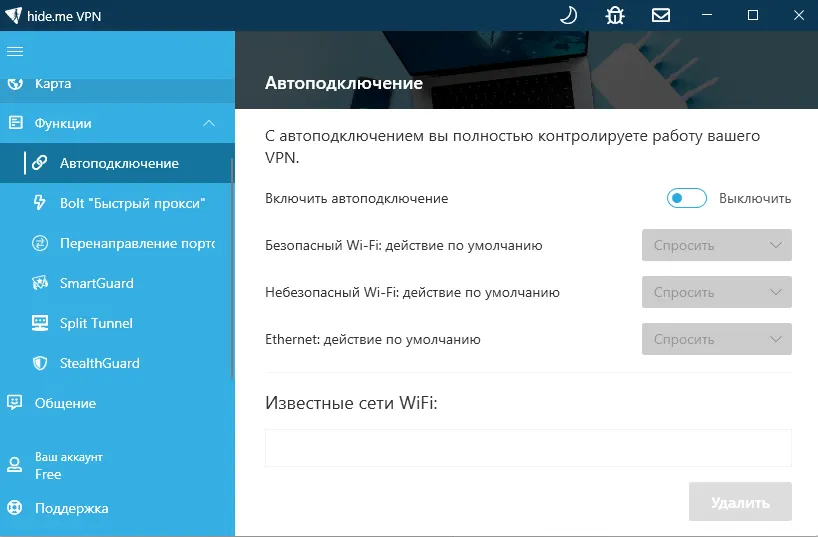The image size is (818, 537).
Task: Click the account person icon
Action: coord(15,464)
